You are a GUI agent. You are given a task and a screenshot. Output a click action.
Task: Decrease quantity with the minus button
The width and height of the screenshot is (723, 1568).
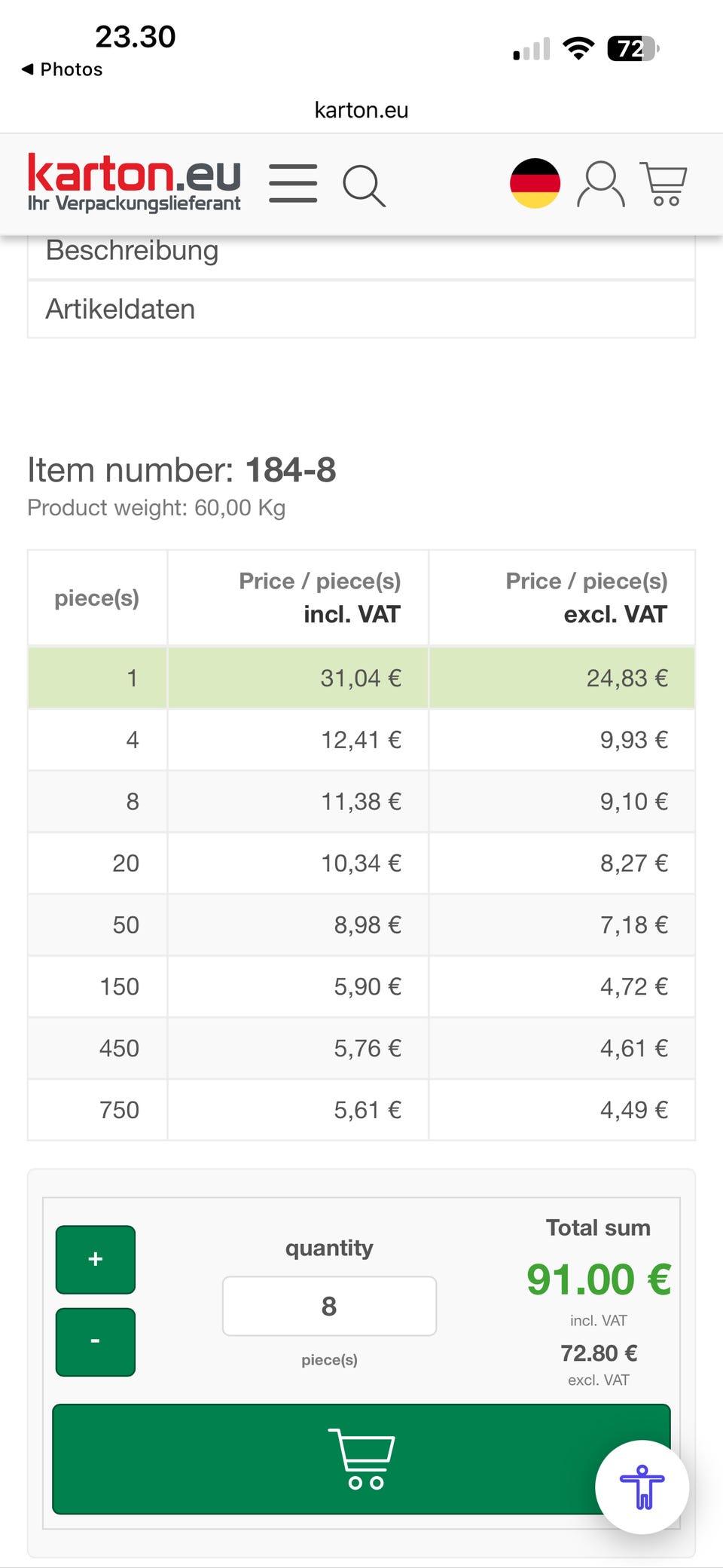pyautogui.click(x=96, y=1341)
